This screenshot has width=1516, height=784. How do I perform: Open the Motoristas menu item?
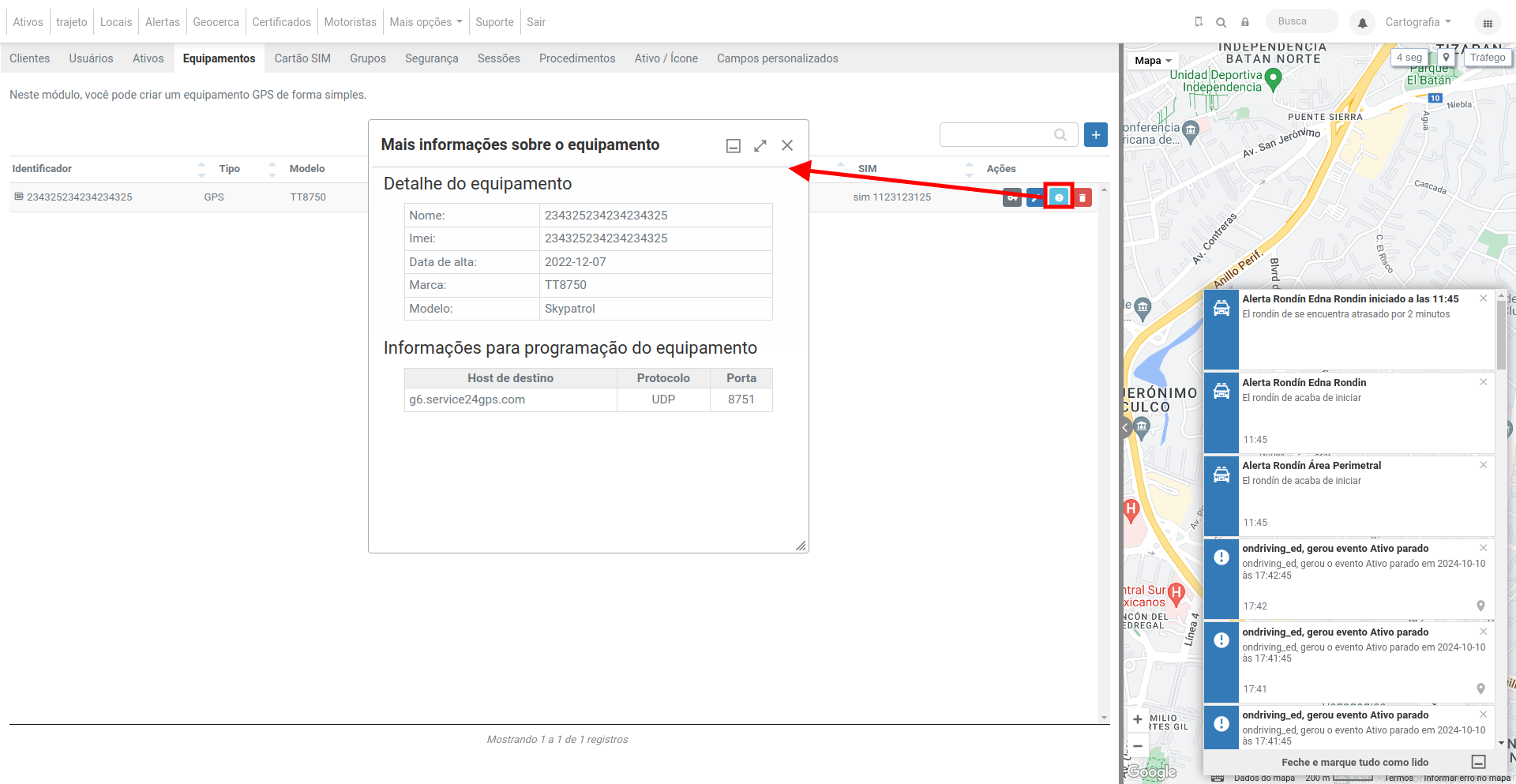pyautogui.click(x=350, y=22)
